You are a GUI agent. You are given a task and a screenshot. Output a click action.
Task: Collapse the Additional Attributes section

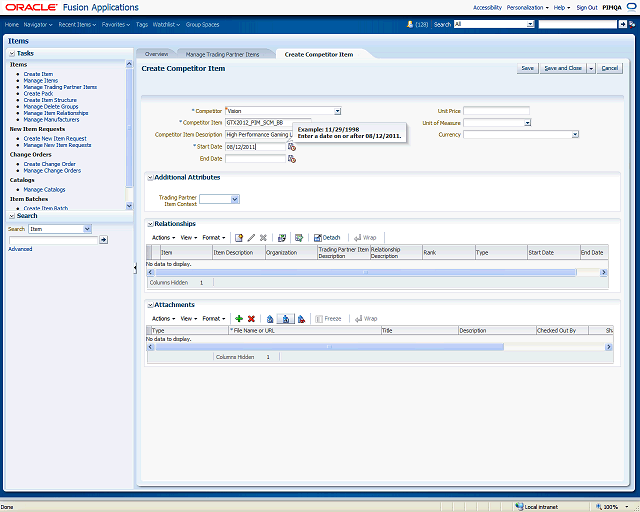tap(150, 178)
